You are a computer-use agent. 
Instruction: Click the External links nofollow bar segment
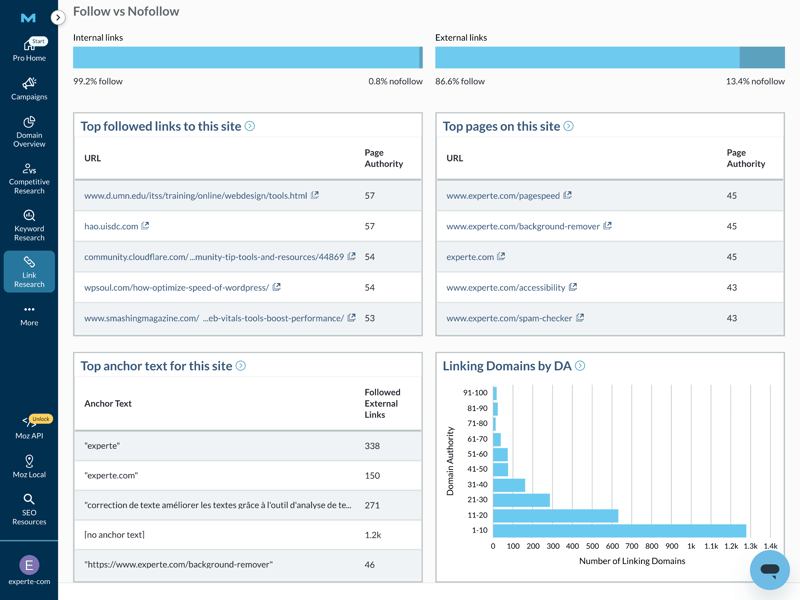(762, 57)
